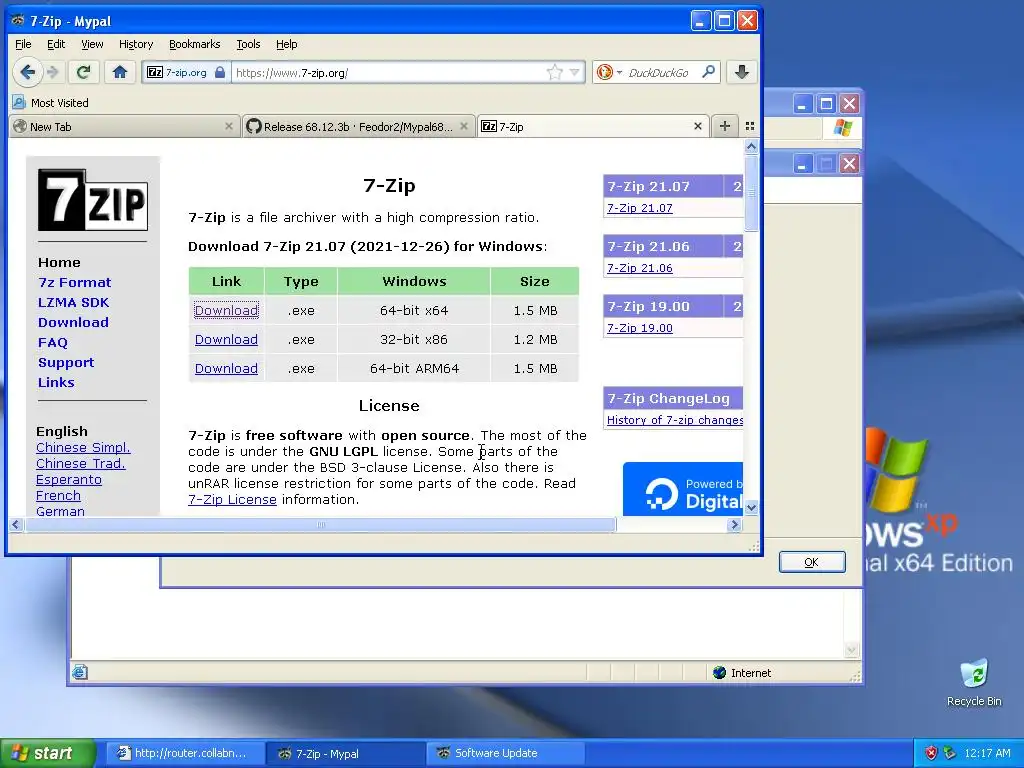Switch language to French
The image size is (1024, 768).
[58, 495]
